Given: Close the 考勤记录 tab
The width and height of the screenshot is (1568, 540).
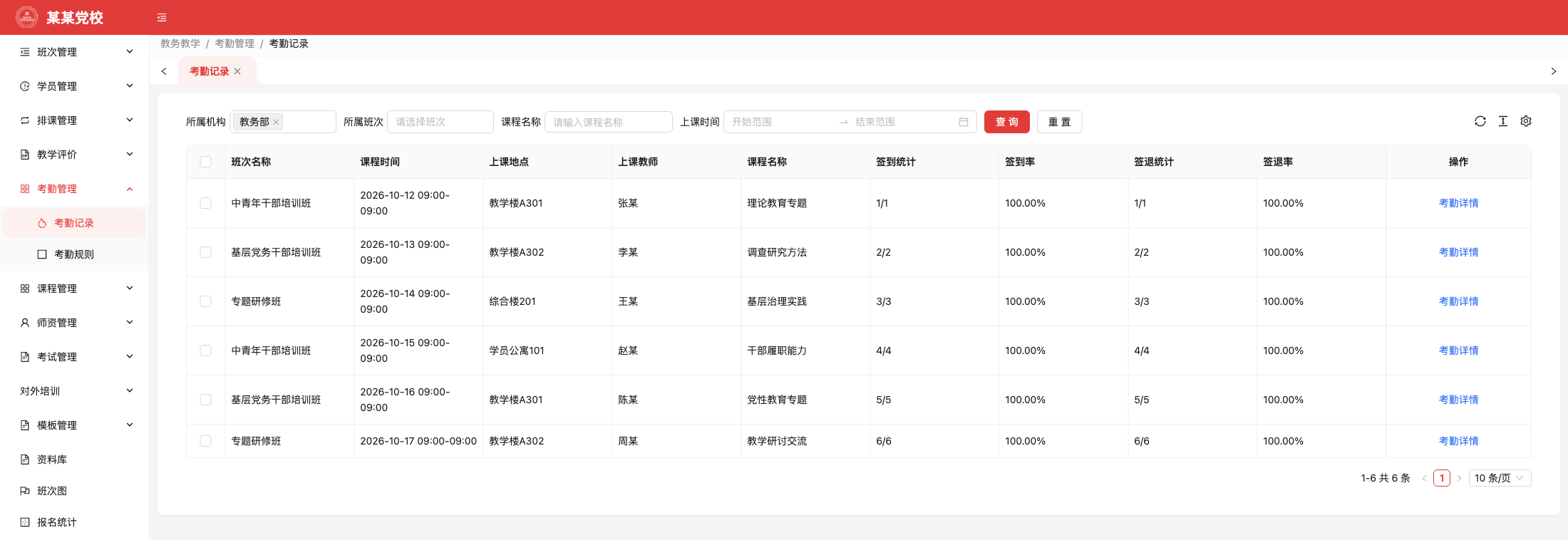Looking at the screenshot, I should (237, 71).
